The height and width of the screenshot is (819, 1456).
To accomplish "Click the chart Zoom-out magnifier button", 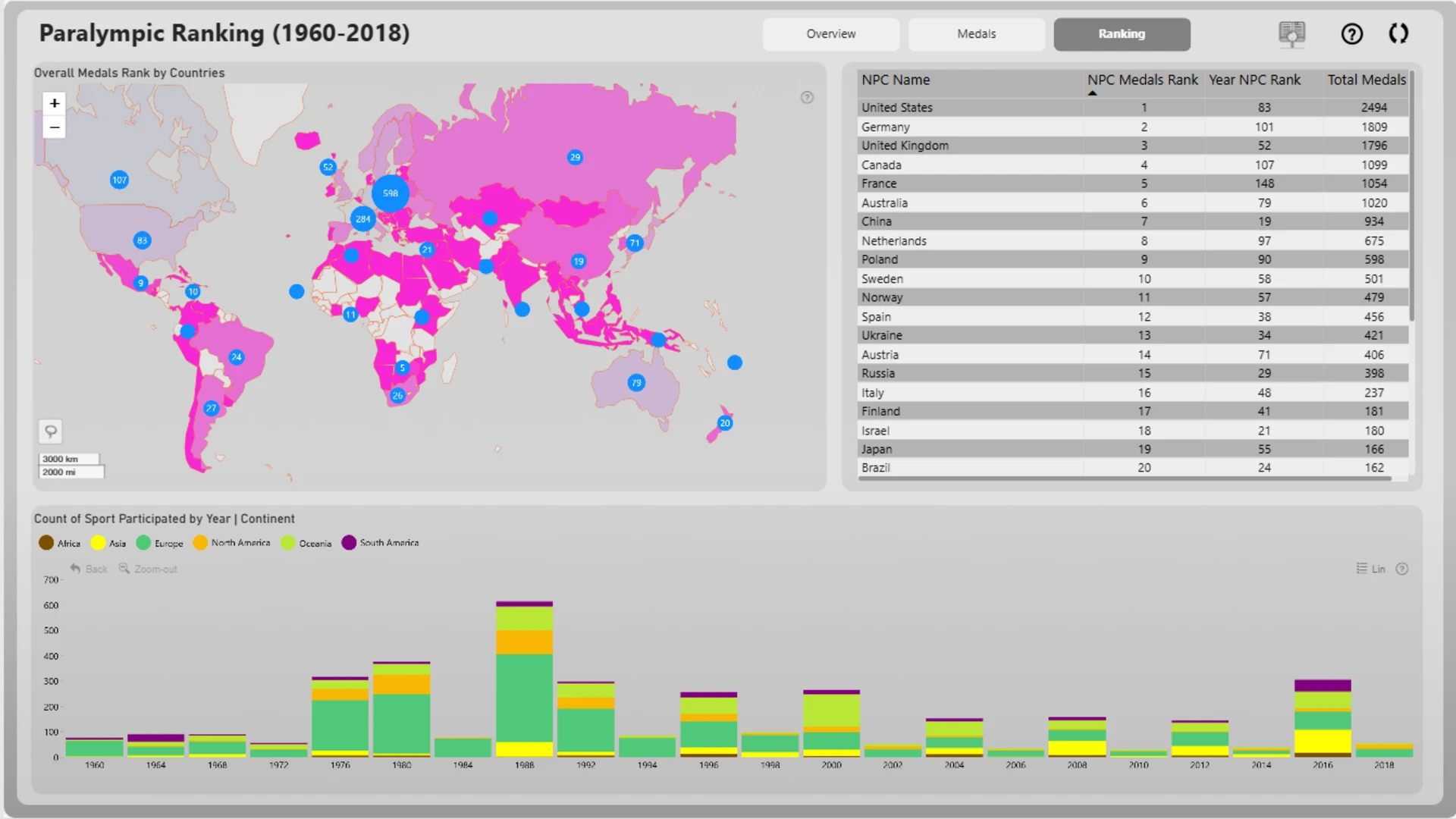I will pos(148,569).
